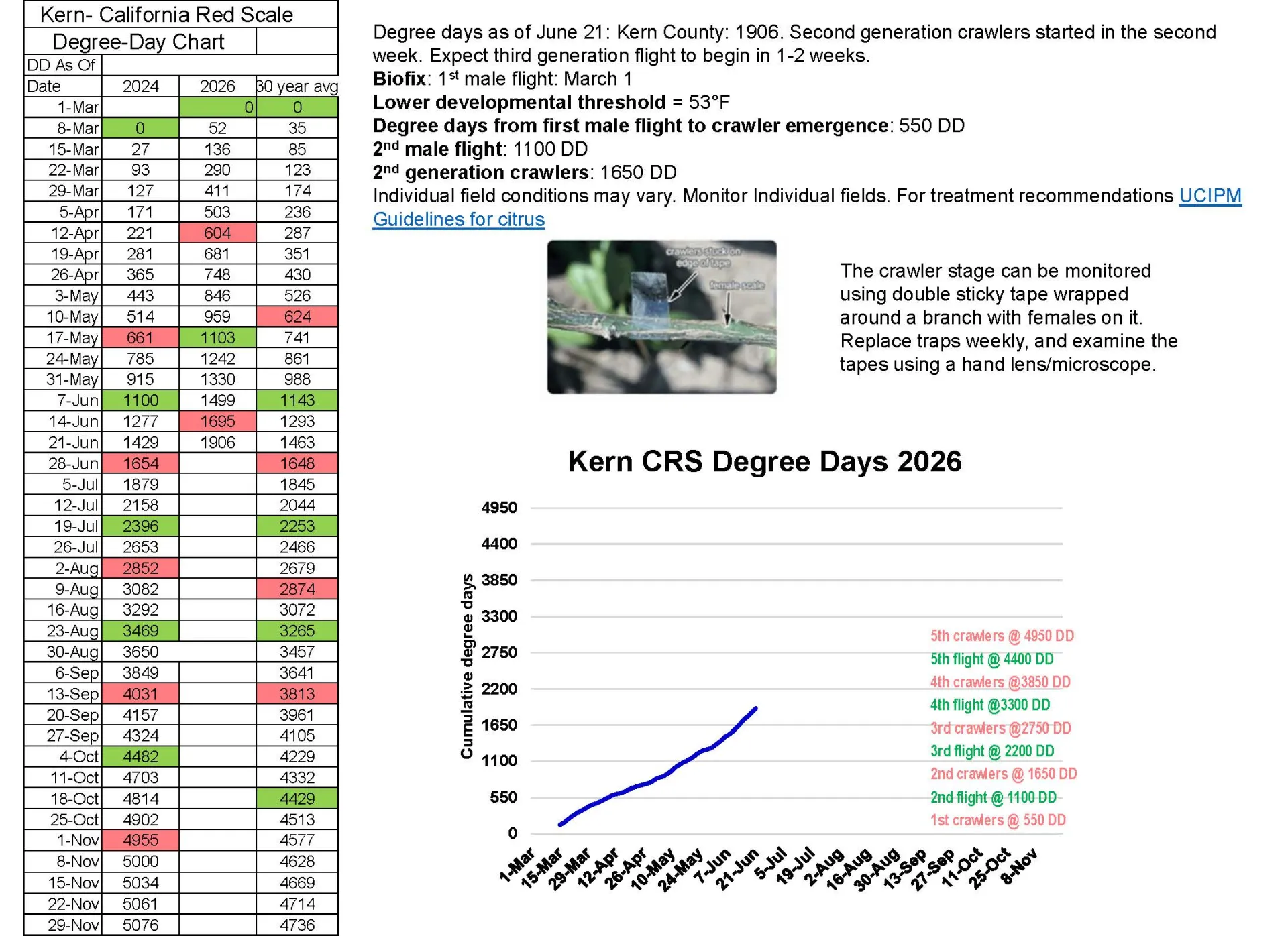Click the red 624 cell for 10-May
This screenshot has width=1288, height=936.
297,316
